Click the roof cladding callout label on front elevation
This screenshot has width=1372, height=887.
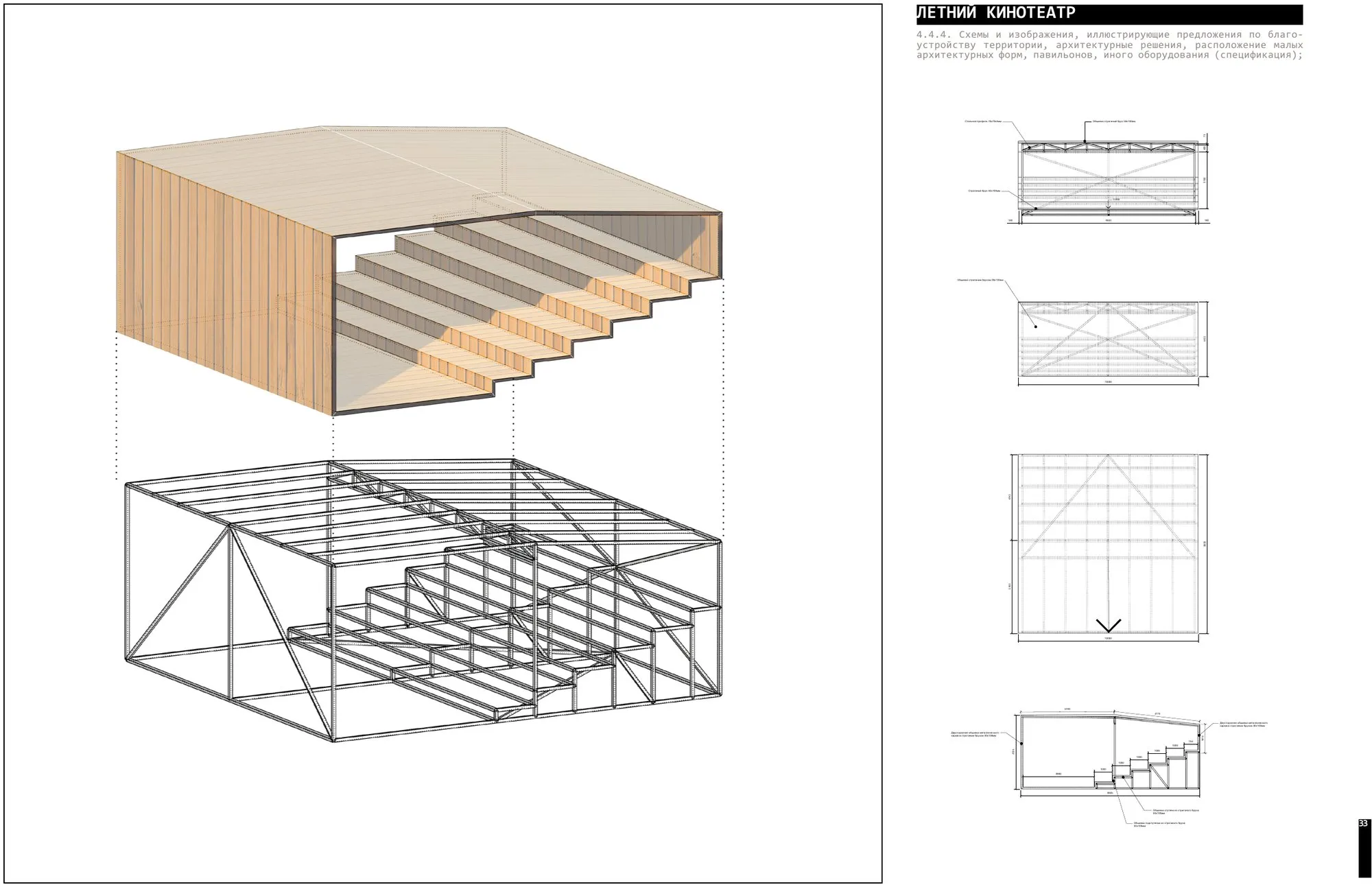1114,121
